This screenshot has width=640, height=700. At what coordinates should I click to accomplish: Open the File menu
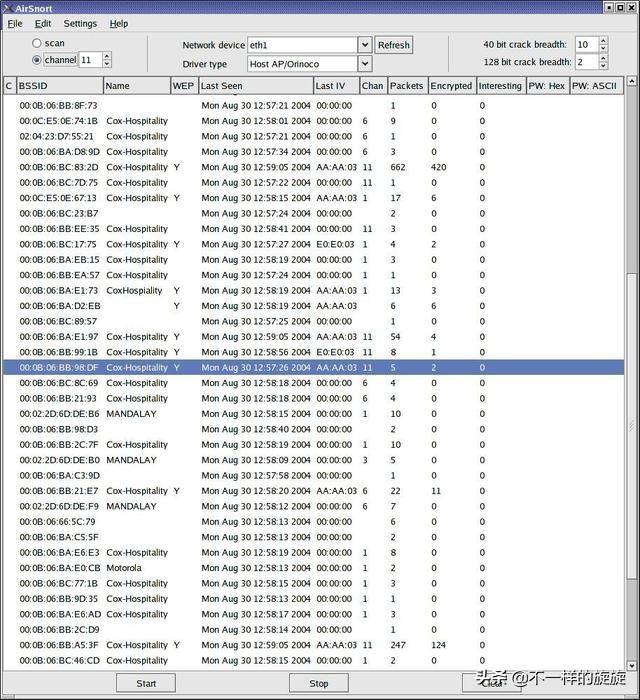(15, 23)
